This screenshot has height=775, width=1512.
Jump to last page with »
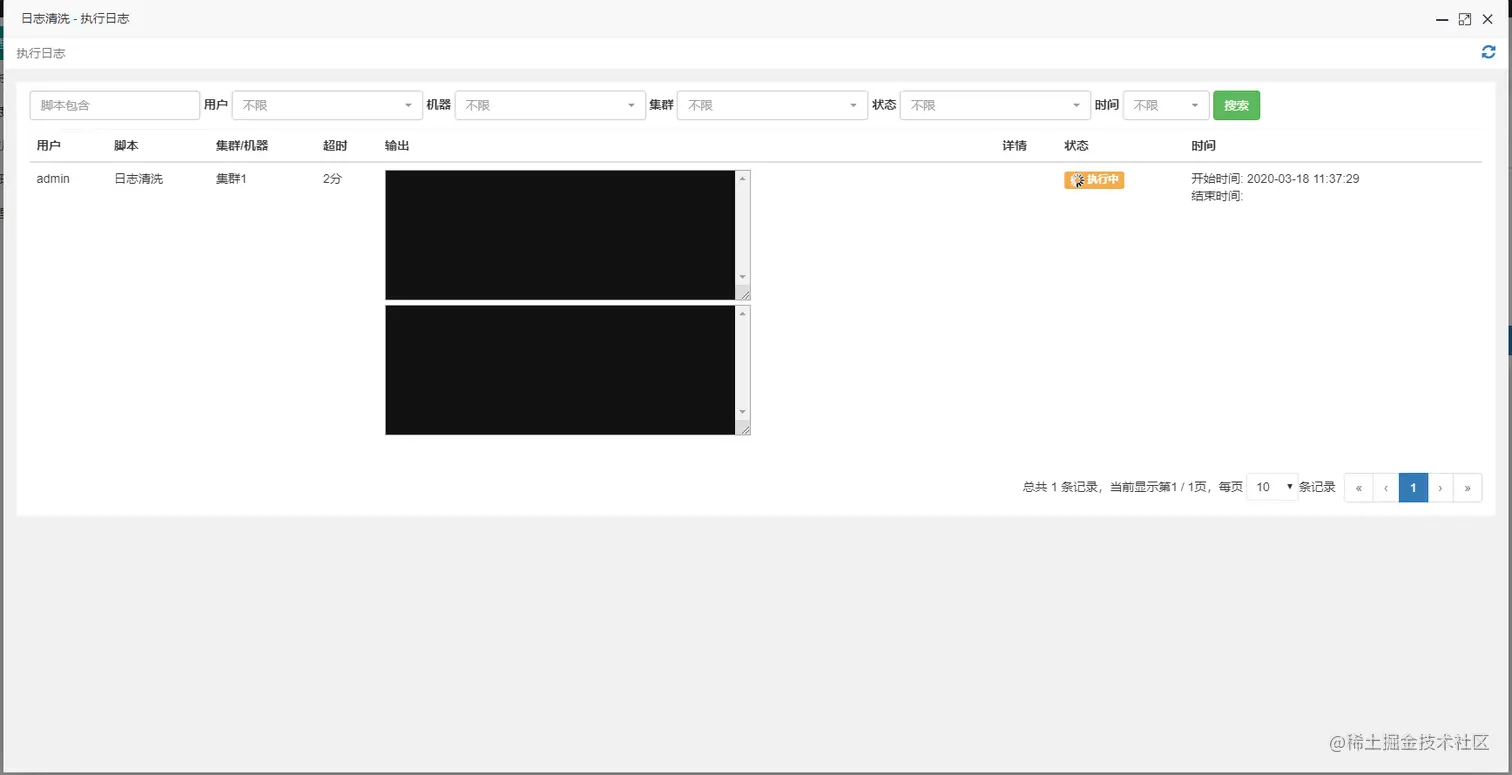coord(1467,487)
